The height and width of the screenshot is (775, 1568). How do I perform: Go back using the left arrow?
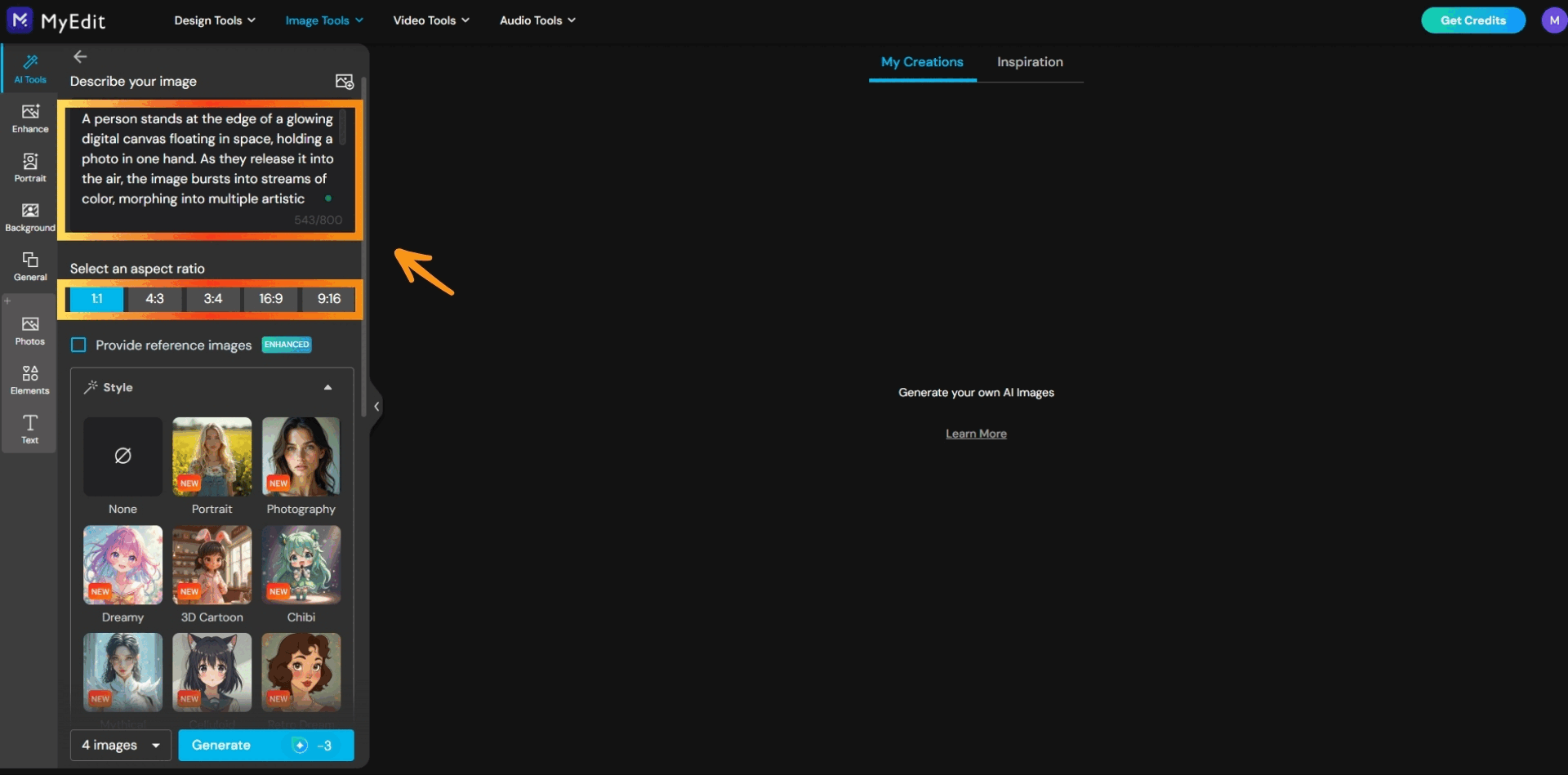(80, 56)
